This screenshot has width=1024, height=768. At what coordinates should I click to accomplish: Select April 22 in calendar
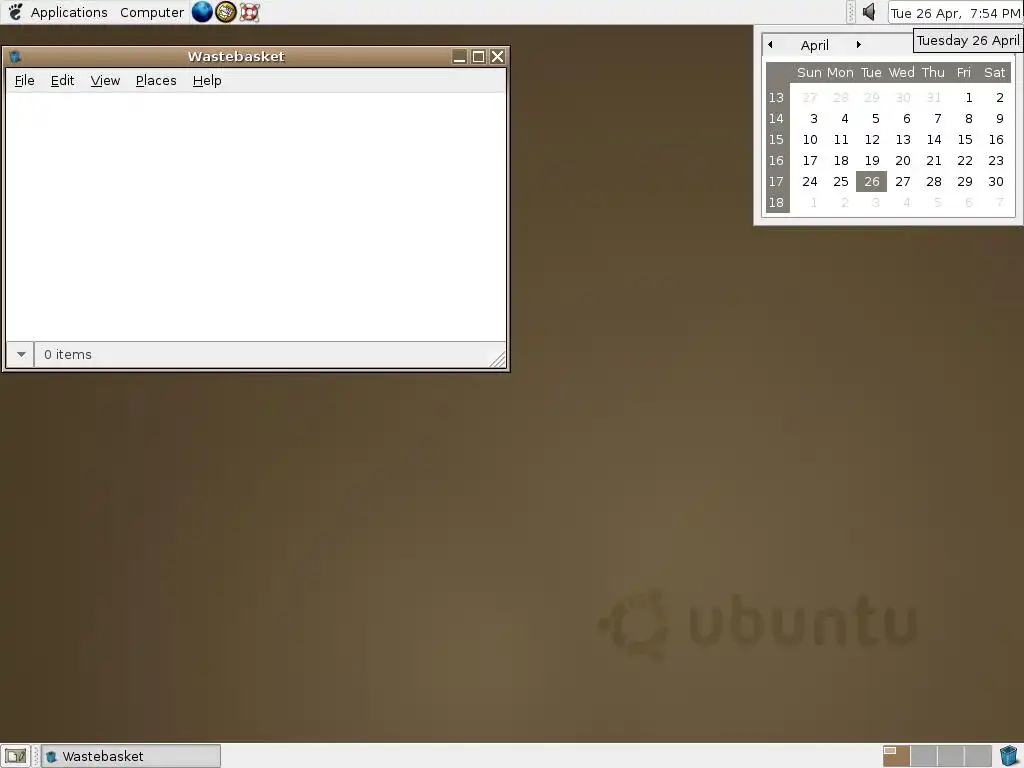tap(965, 161)
